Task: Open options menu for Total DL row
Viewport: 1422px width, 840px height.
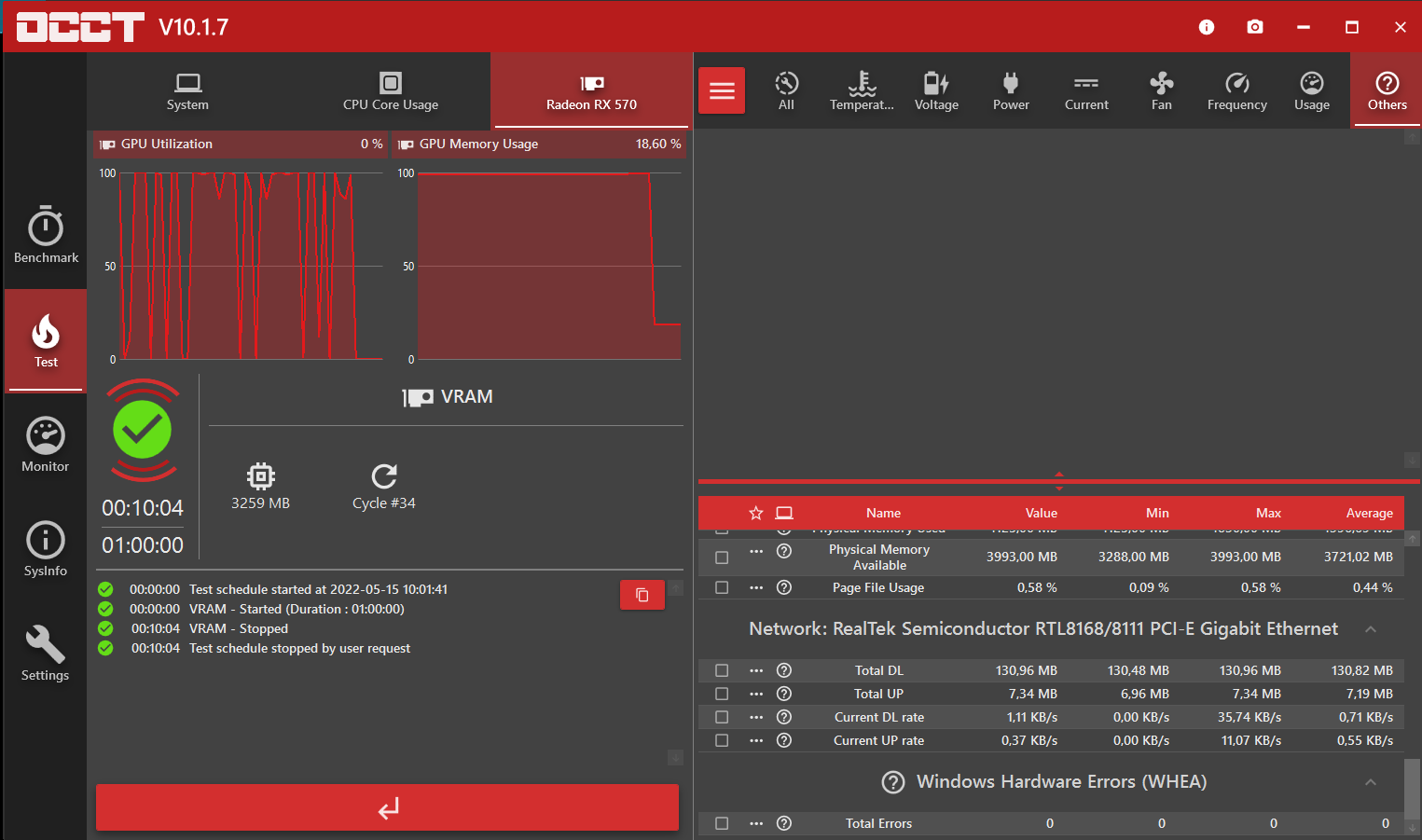Action: coord(756,670)
